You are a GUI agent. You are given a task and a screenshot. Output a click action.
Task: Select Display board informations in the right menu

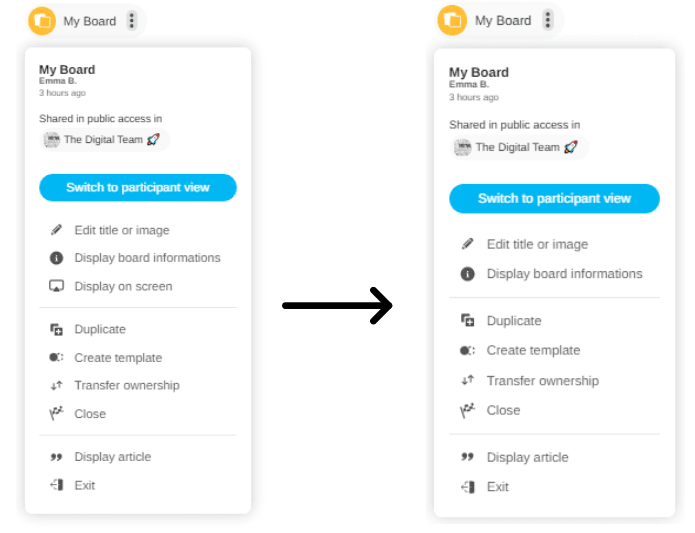coord(564,274)
